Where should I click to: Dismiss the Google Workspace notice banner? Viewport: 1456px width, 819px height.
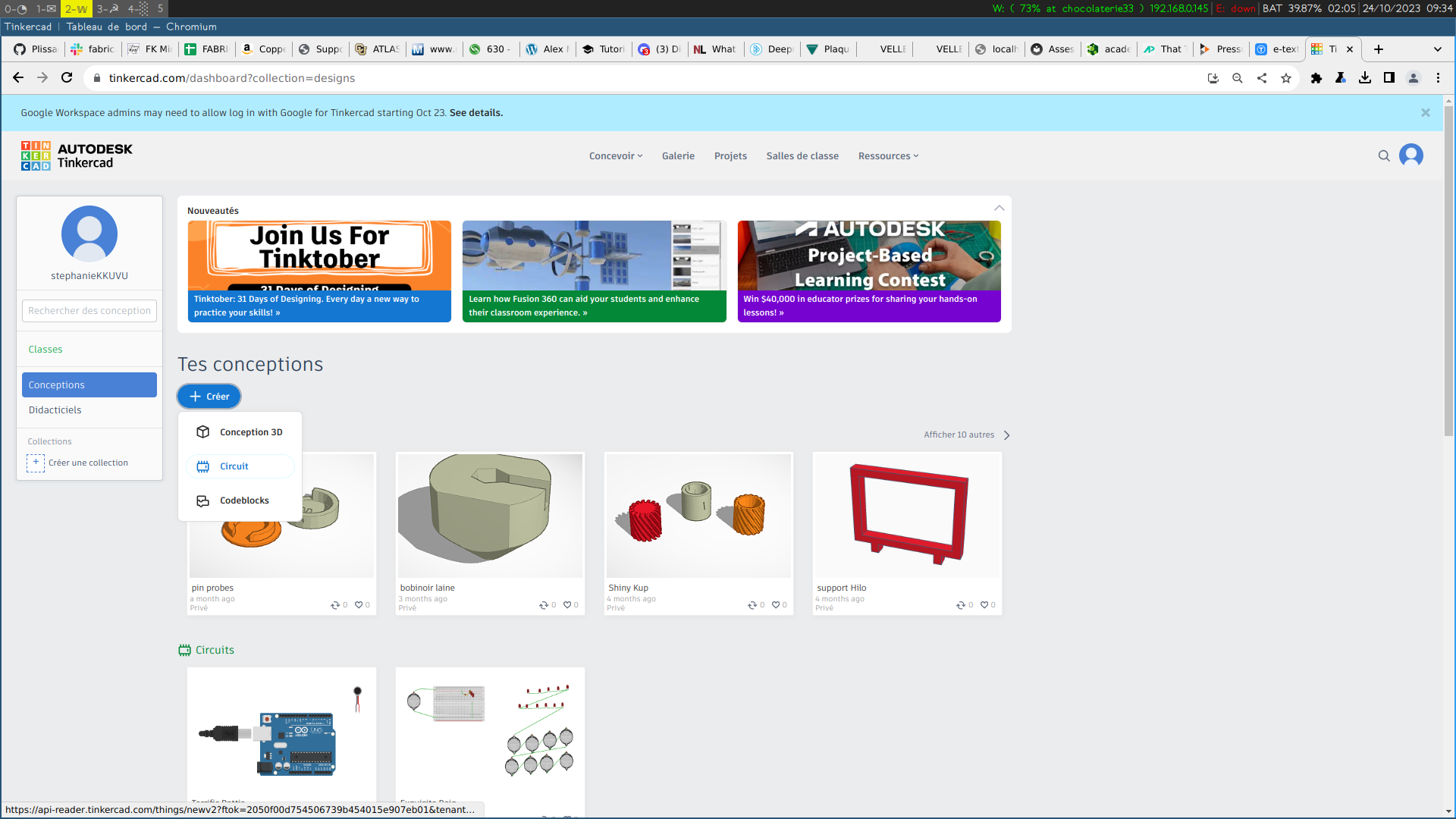(1426, 113)
